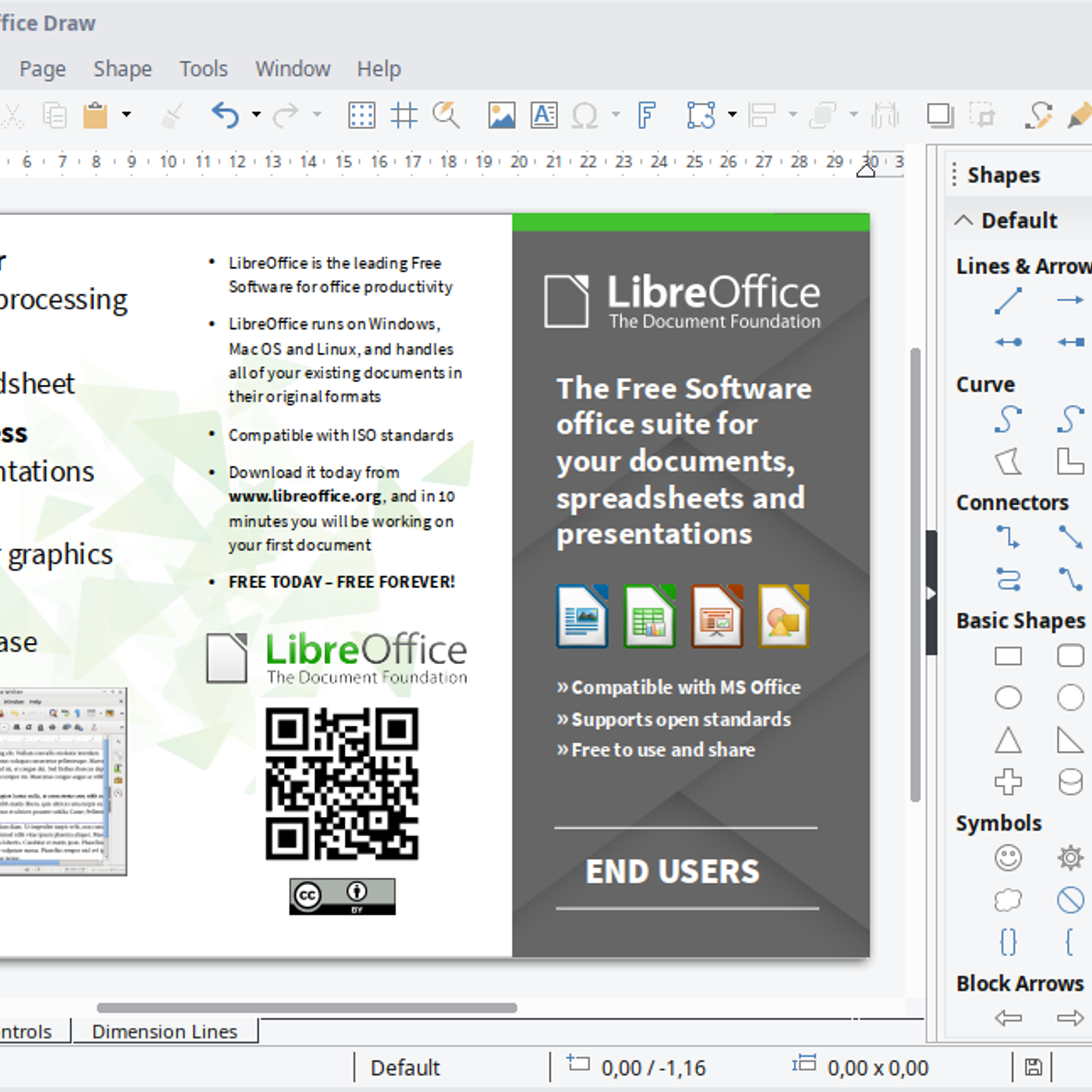Toggle the Shadow icon in toolbar
This screenshot has height=1092, width=1092.
tap(940, 115)
